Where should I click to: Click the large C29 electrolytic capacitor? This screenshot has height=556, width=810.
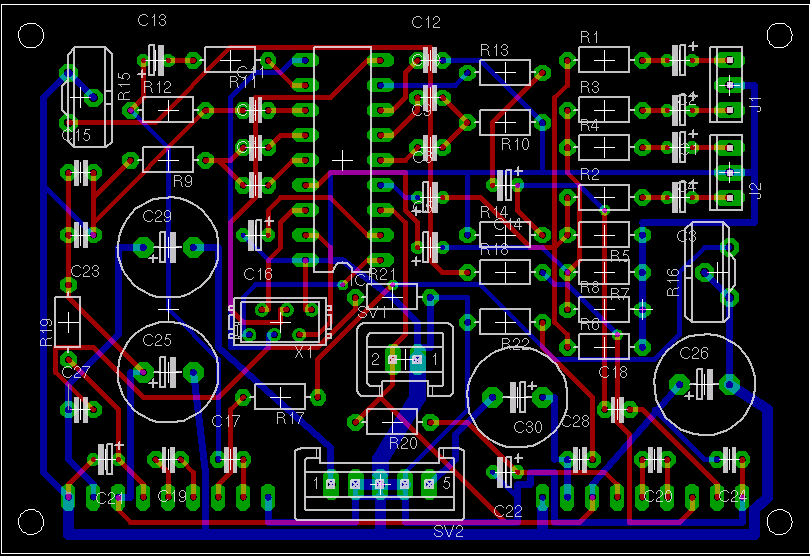point(167,246)
